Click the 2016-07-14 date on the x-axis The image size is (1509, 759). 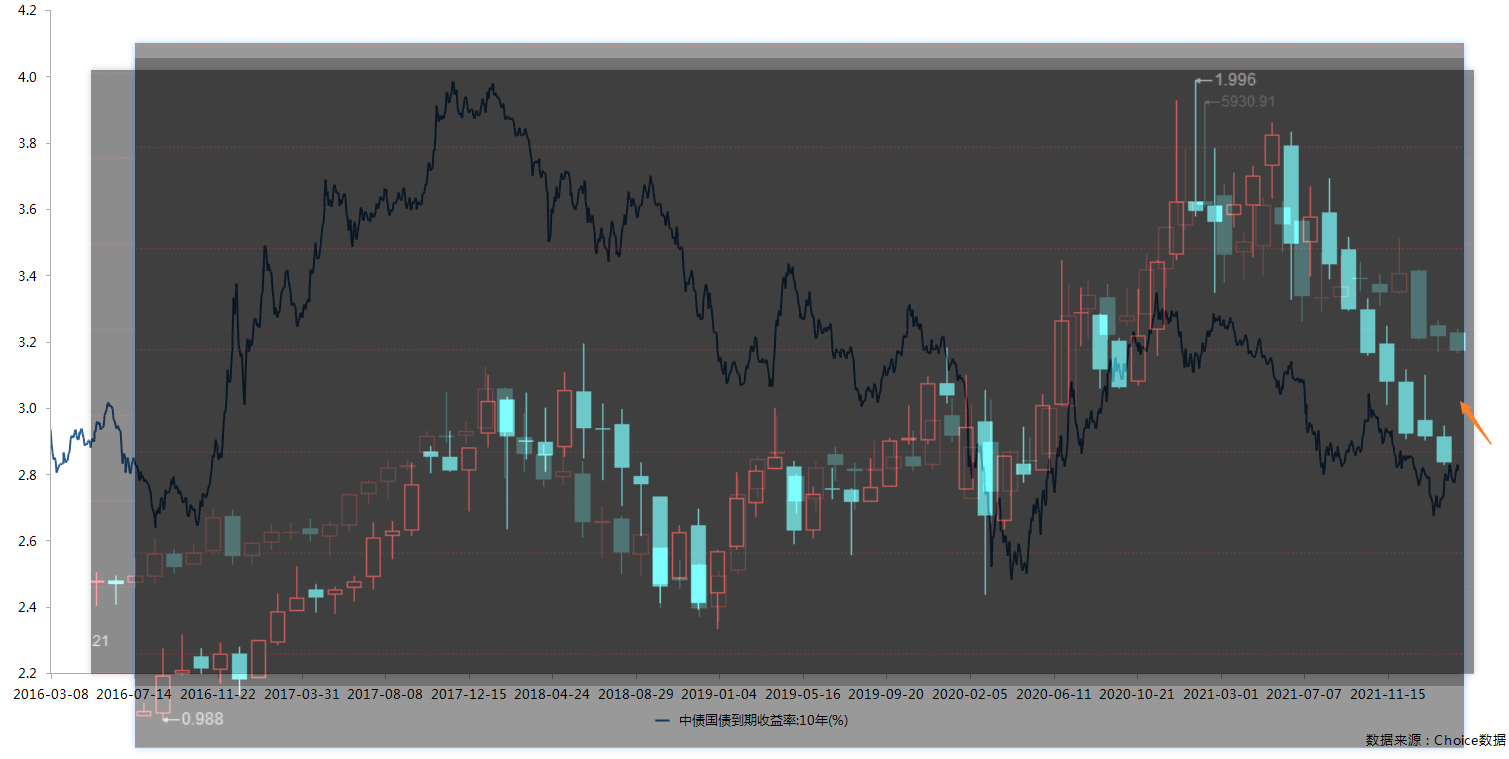[134, 692]
